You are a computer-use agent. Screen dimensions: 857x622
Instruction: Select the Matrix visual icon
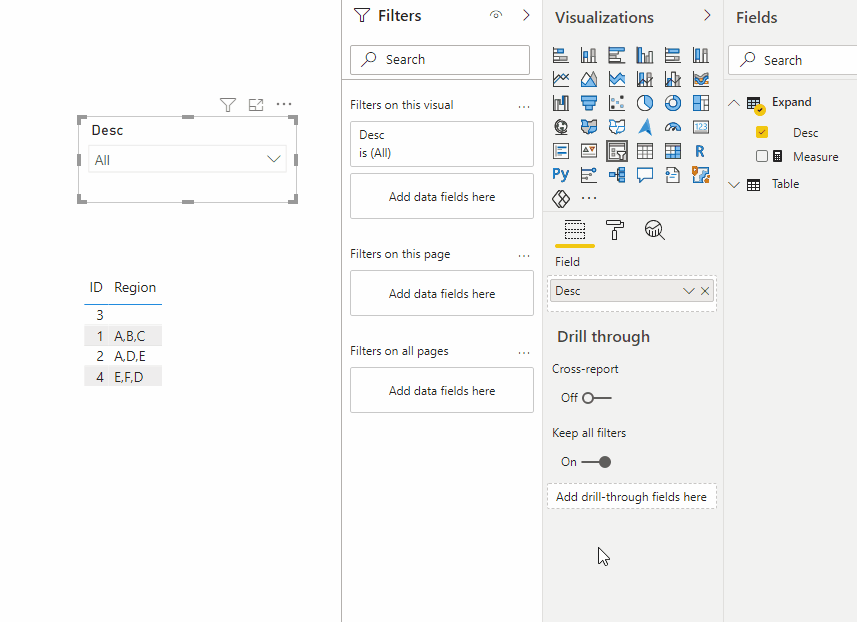(673, 151)
